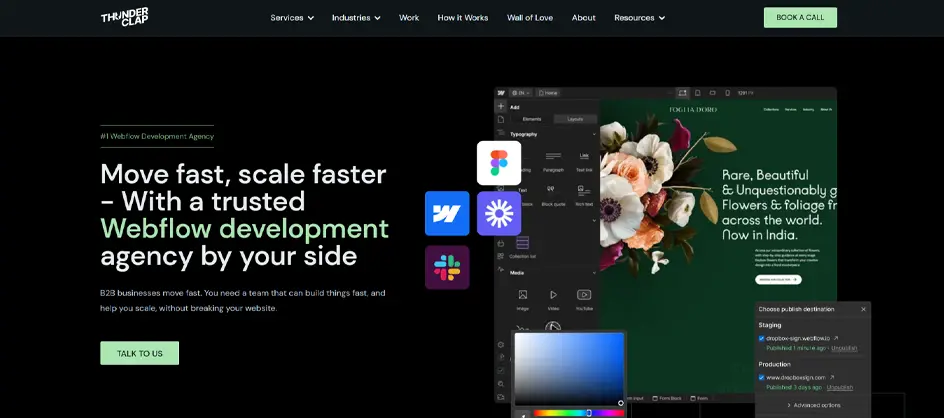Image resolution: width=944 pixels, height=418 pixels.
Task: Switch to the Layouts tab in Add panel
Action: click(576, 119)
